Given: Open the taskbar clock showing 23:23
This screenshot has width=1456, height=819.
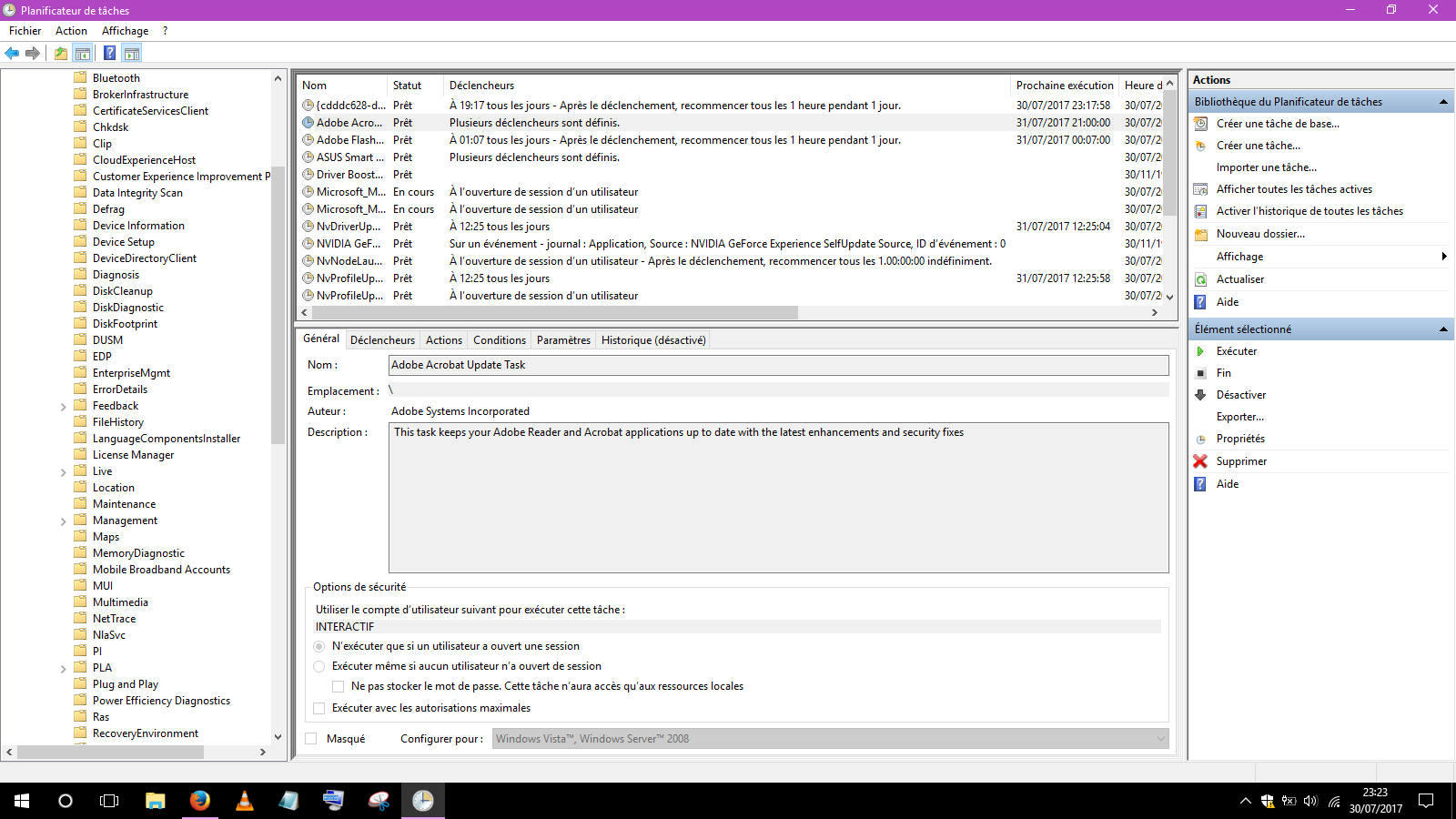Looking at the screenshot, I should pyautogui.click(x=1375, y=801).
